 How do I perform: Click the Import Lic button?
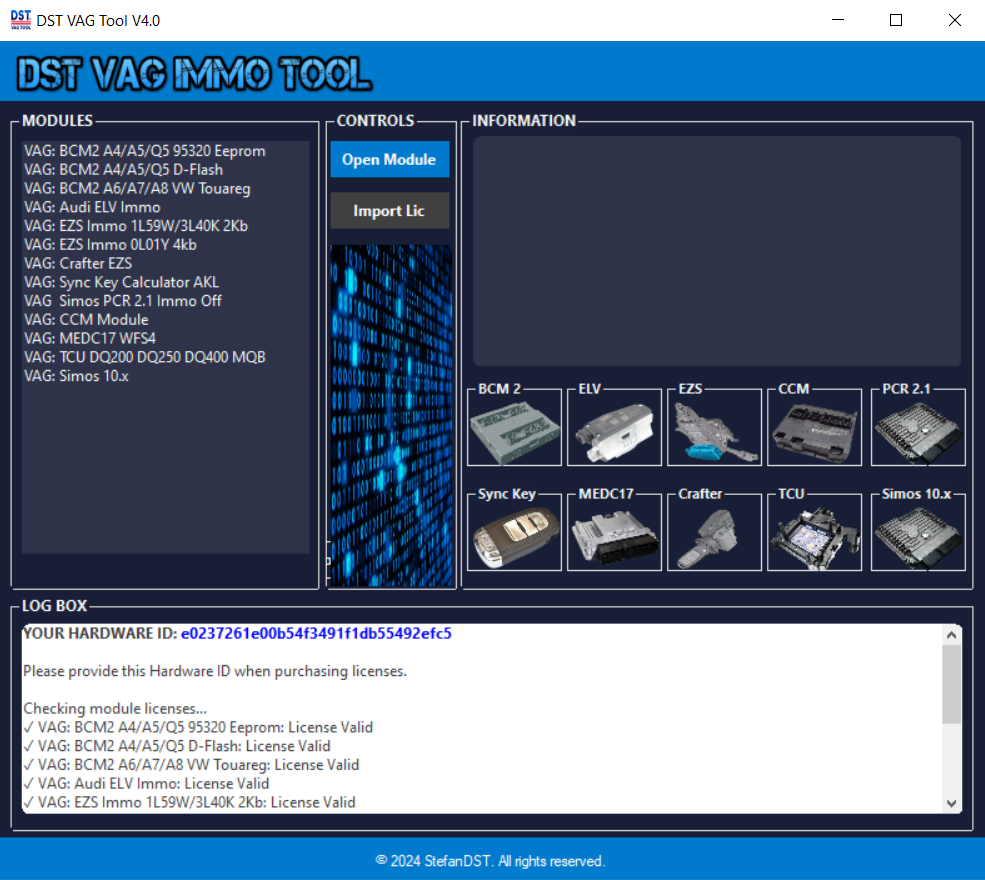[x=389, y=211]
